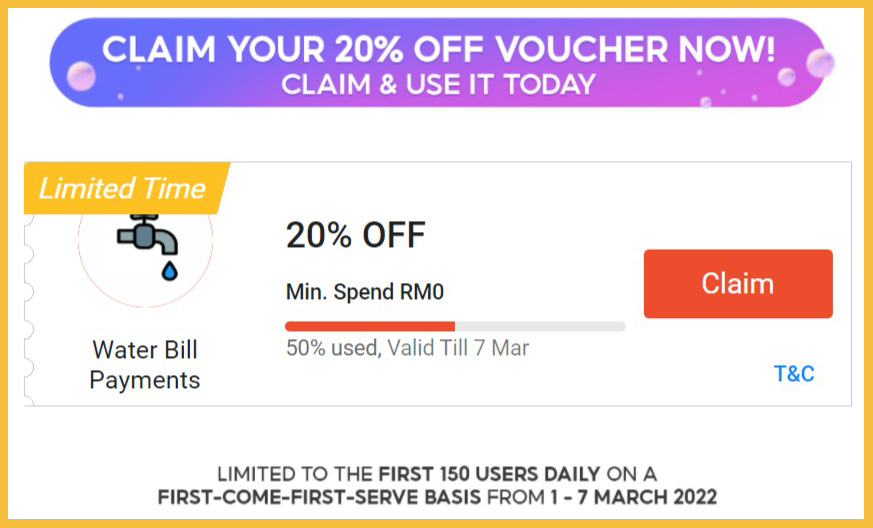
Task: Click the red filled portion of usage bar
Action: point(370,326)
